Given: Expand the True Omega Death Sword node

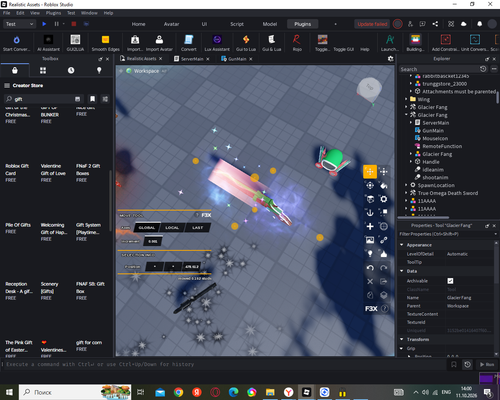Looking at the screenshot, I should (x=406, y=193).
